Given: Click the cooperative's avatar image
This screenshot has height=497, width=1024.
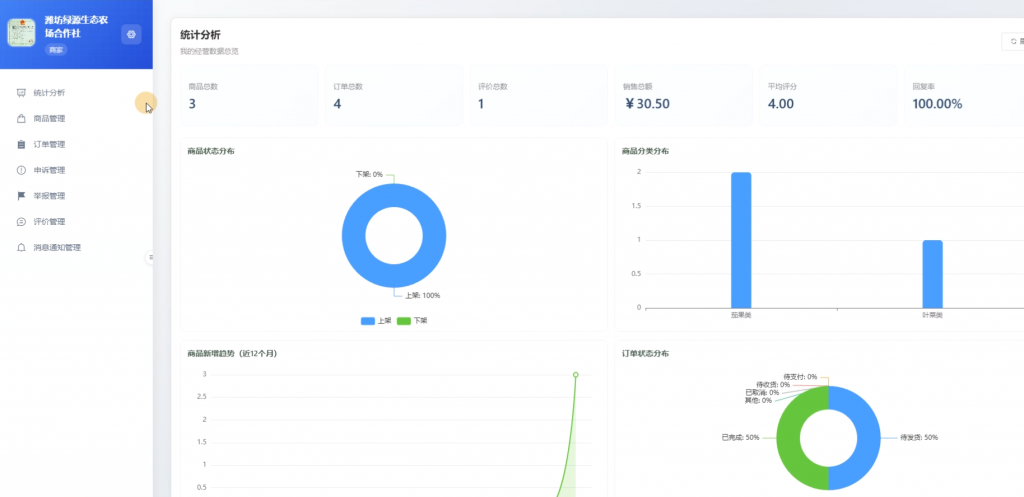Looking at the screenshot, I should (22, 33).
